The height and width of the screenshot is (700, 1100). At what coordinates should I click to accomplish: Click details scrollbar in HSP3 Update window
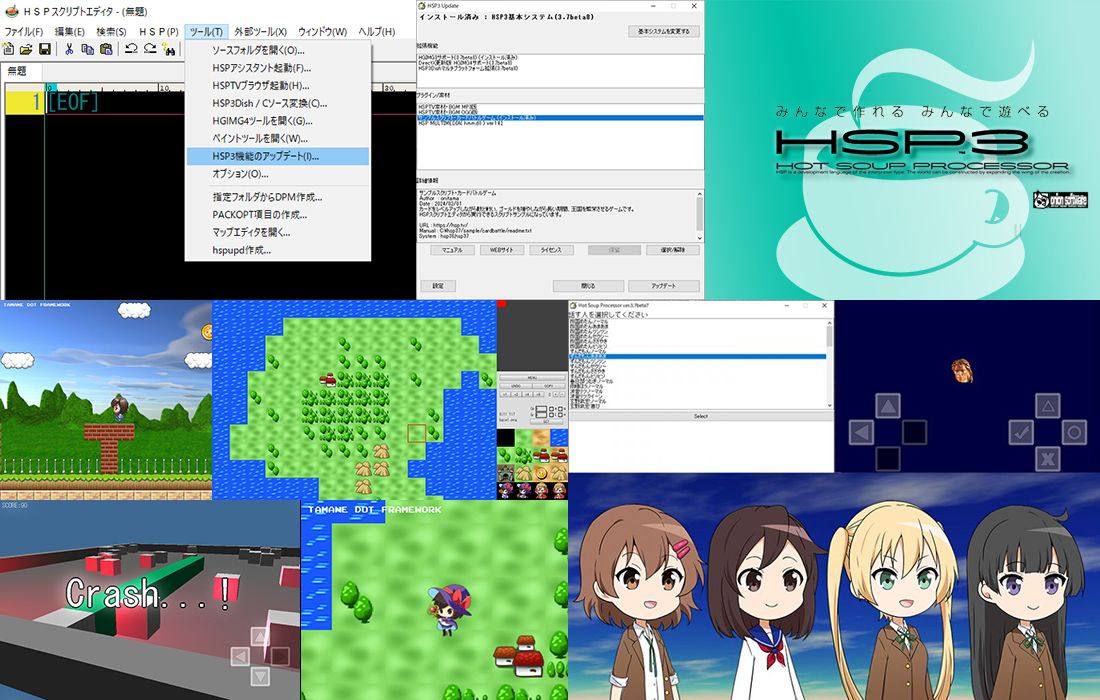(699, 215)
